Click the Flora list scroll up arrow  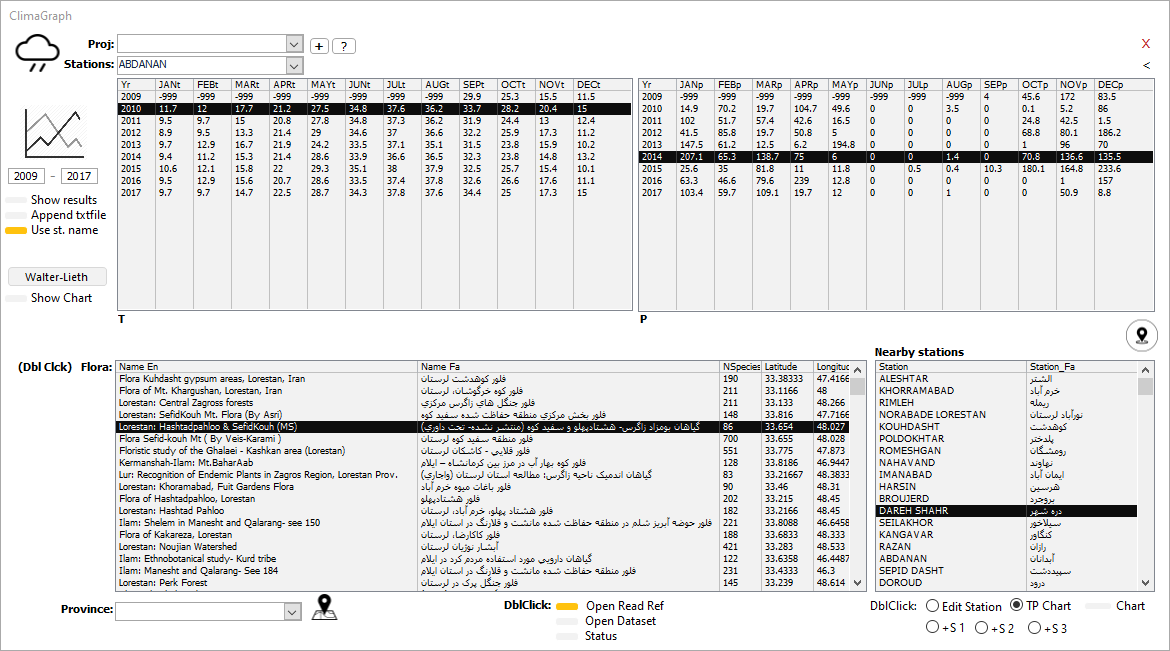point(857,370)
